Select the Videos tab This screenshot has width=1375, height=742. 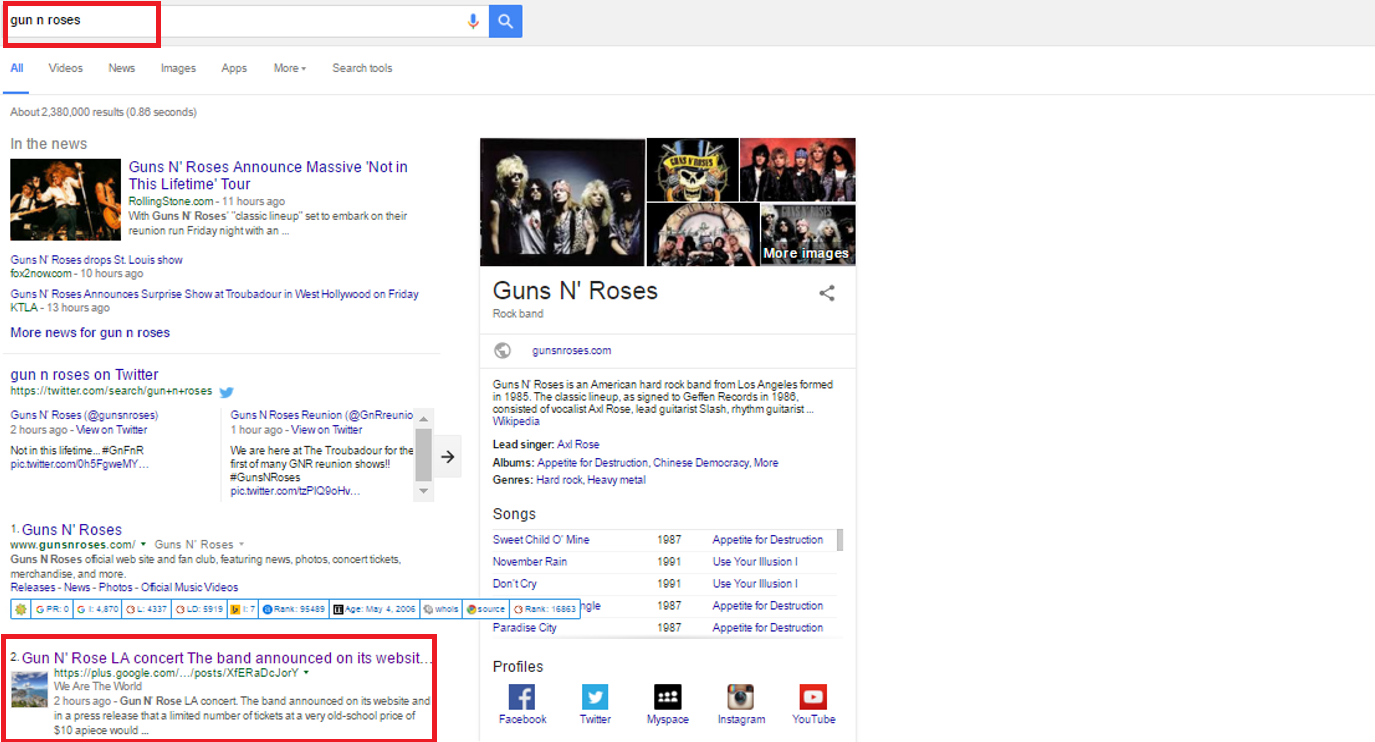(x=65, y=68)
